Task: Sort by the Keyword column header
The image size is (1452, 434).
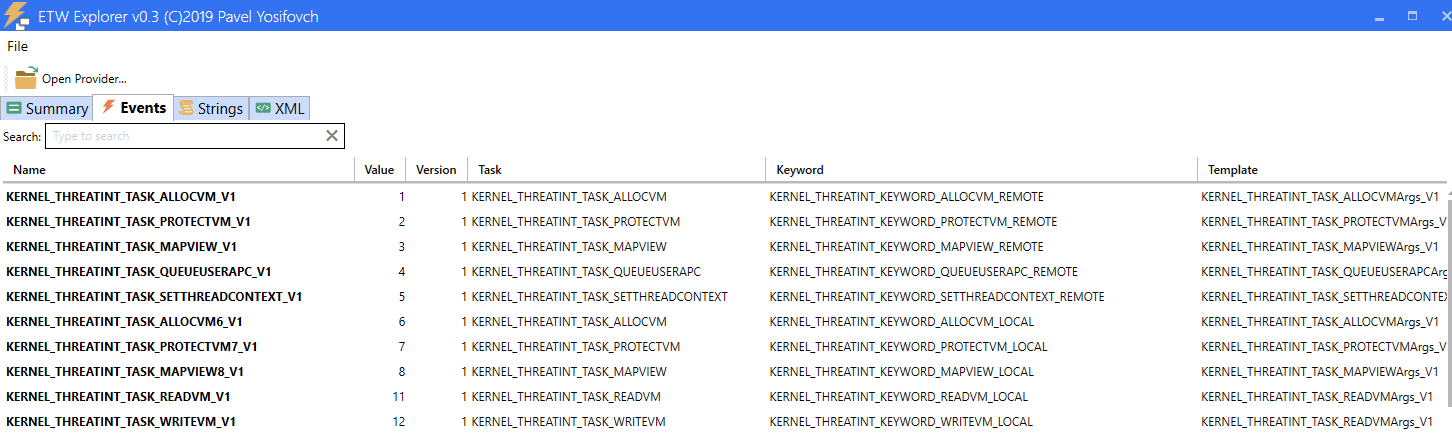Action: pyautogui.click(x=800, y=170)
